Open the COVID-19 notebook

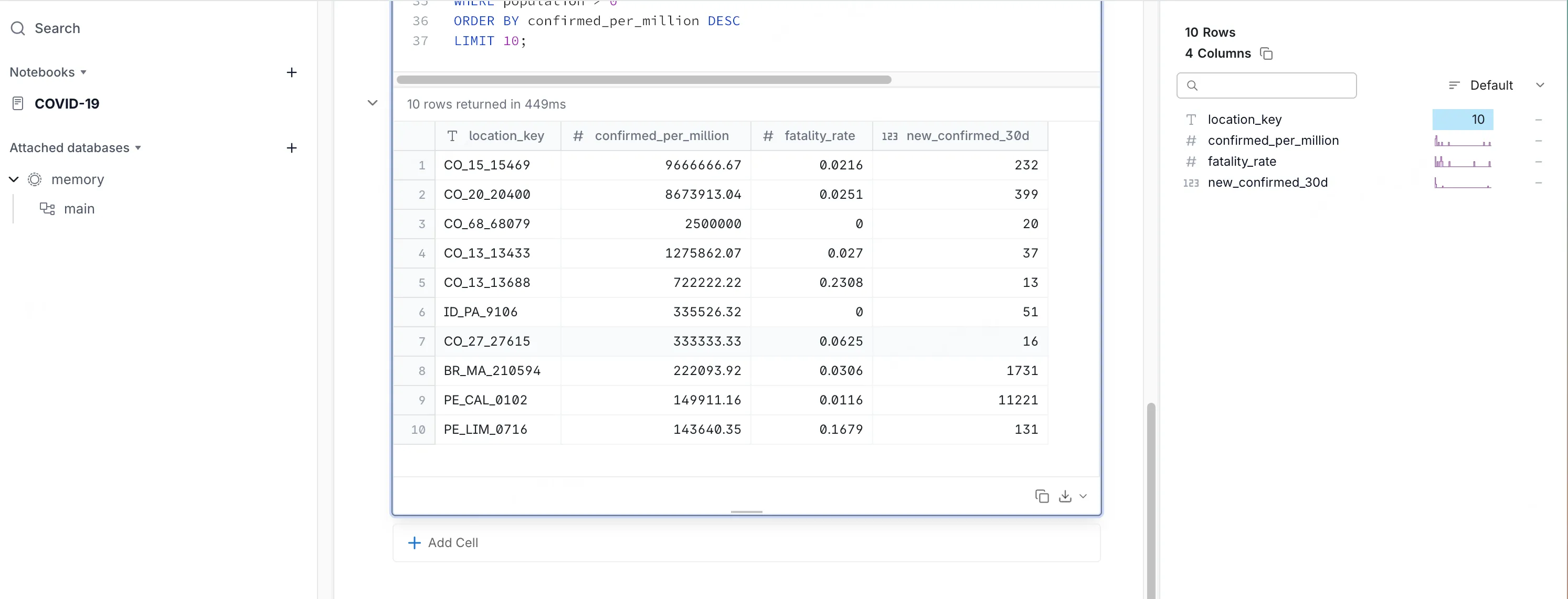click(x=67, y=103)
